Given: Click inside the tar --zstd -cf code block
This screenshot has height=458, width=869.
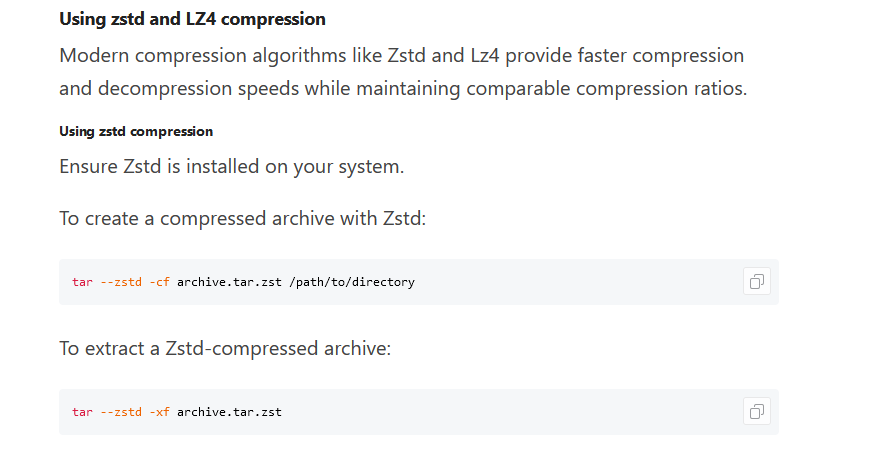Looking at the screenshot, I should click(418, 282).
